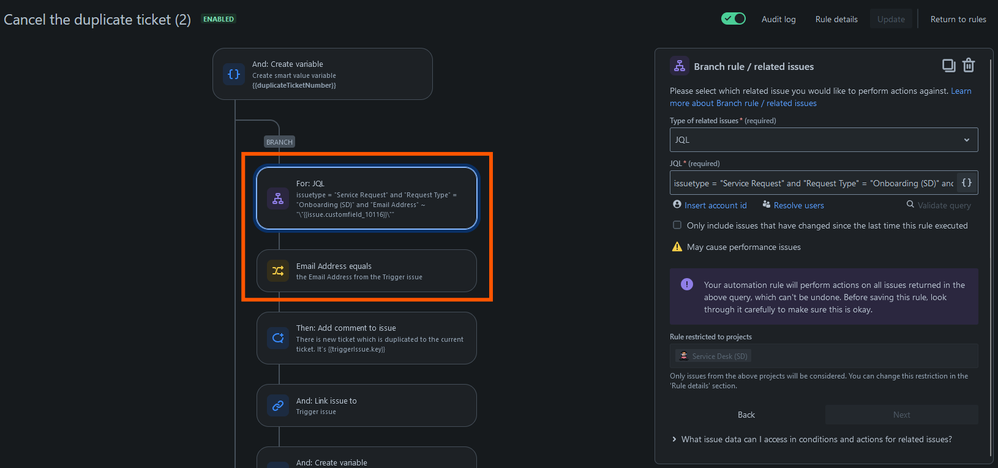This screenshot has height=468, width=998.
Task: Toggle the rule enabled switch off
Action: click(x=733, y=19)
